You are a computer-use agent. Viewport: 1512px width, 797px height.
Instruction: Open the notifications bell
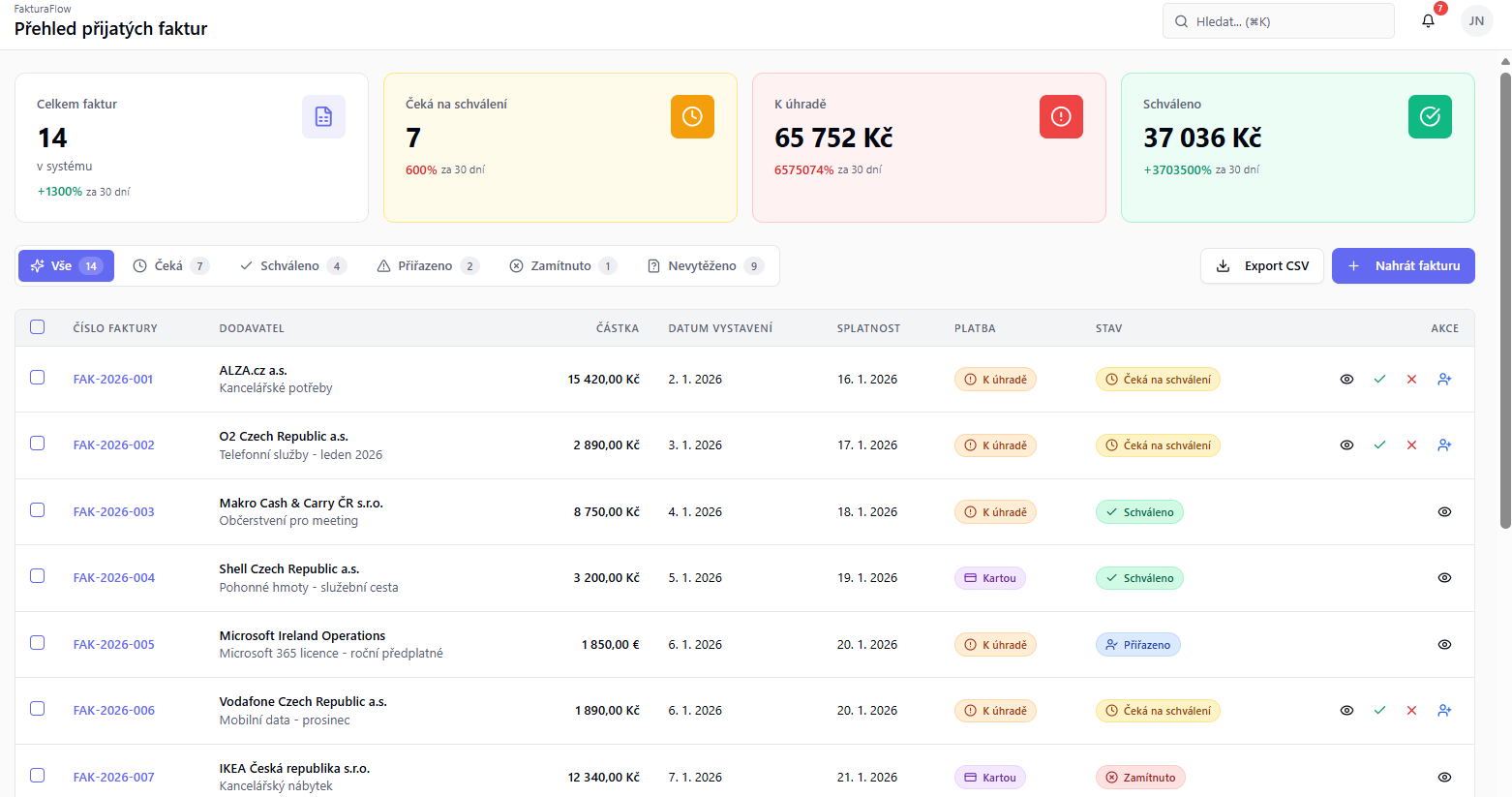[1428, 21]
